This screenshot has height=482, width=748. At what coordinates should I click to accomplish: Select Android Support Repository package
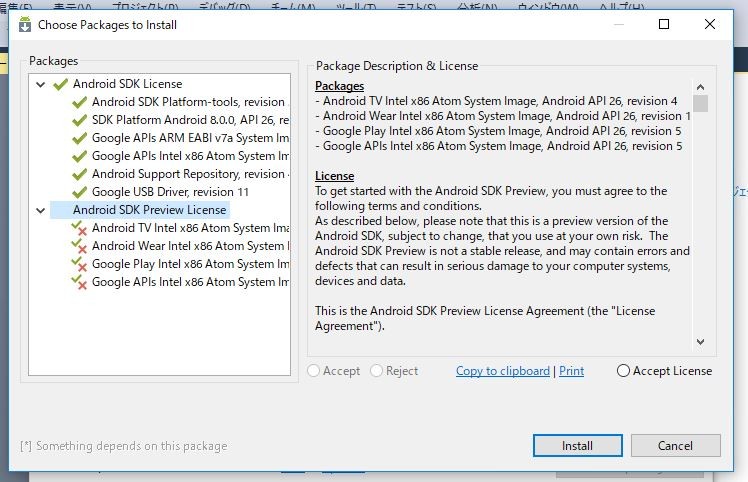tap(190, 174)
